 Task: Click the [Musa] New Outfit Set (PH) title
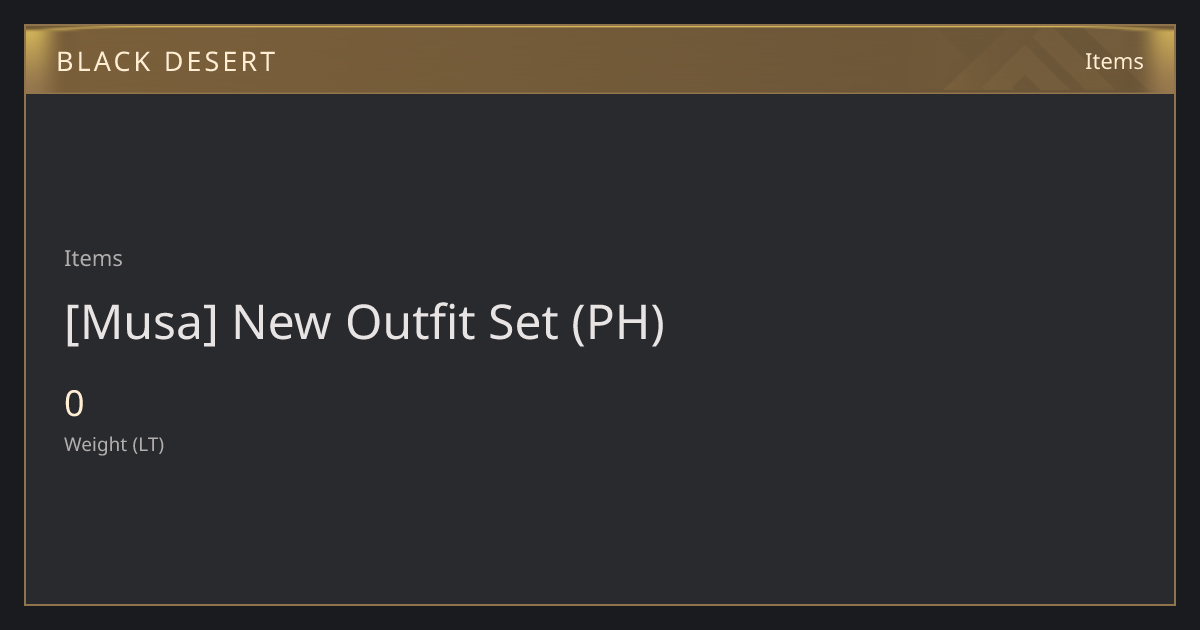364,323
